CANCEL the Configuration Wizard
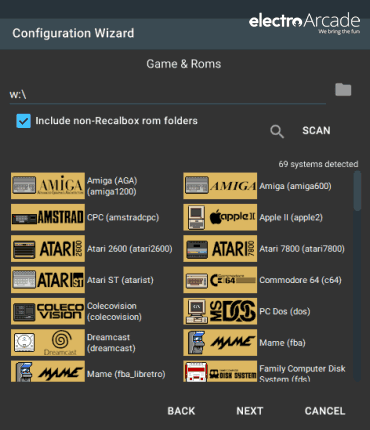370x430 pixels. (x=325, y=411)
